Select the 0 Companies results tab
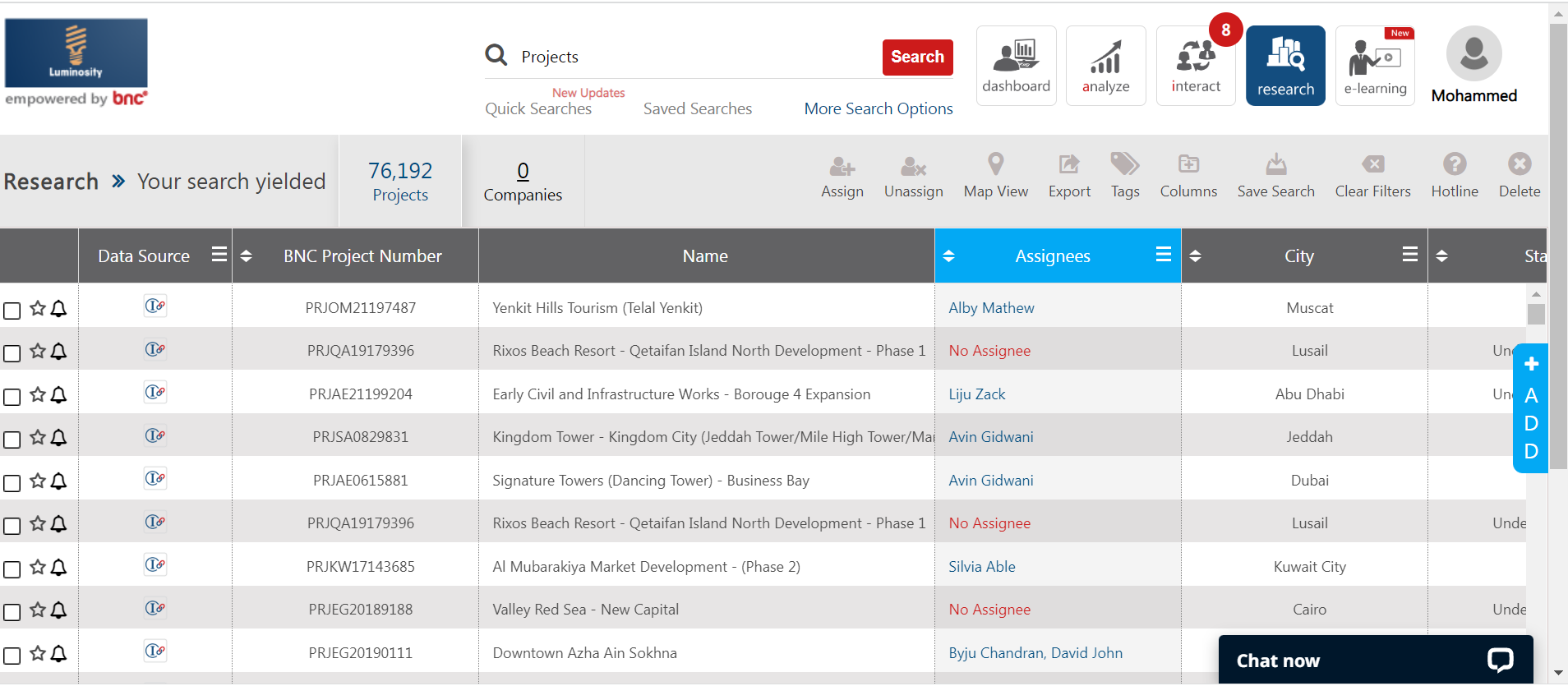This screenshot has height=686, width=1568. pyautogui.click(x=523, y=182)
